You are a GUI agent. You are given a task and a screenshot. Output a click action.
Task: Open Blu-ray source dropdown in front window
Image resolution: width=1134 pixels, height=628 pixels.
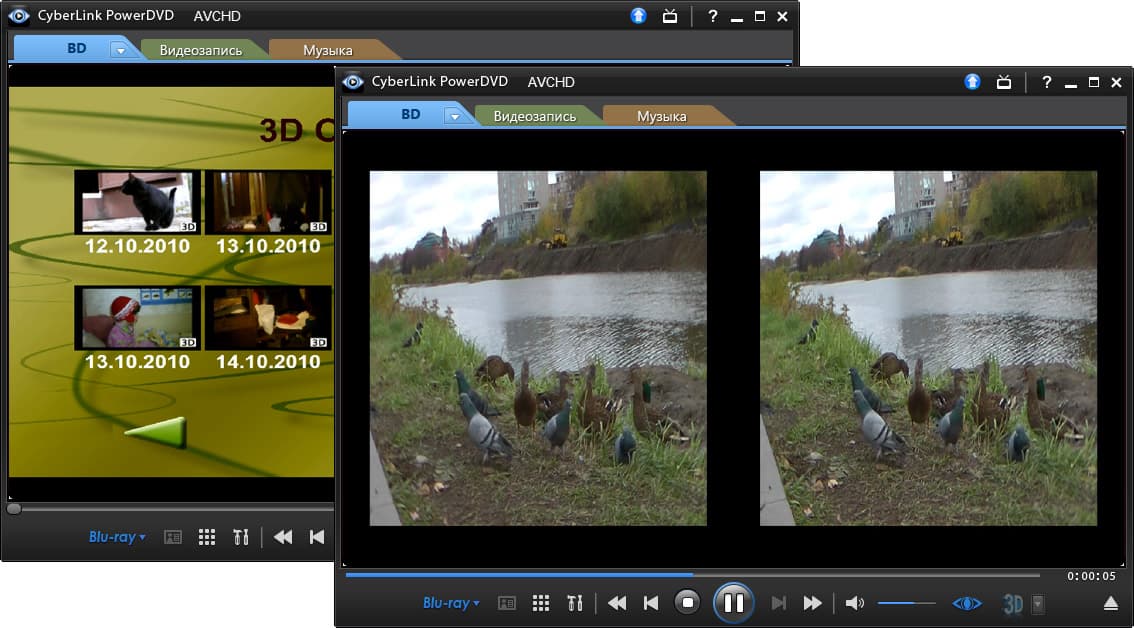(451, 603)
